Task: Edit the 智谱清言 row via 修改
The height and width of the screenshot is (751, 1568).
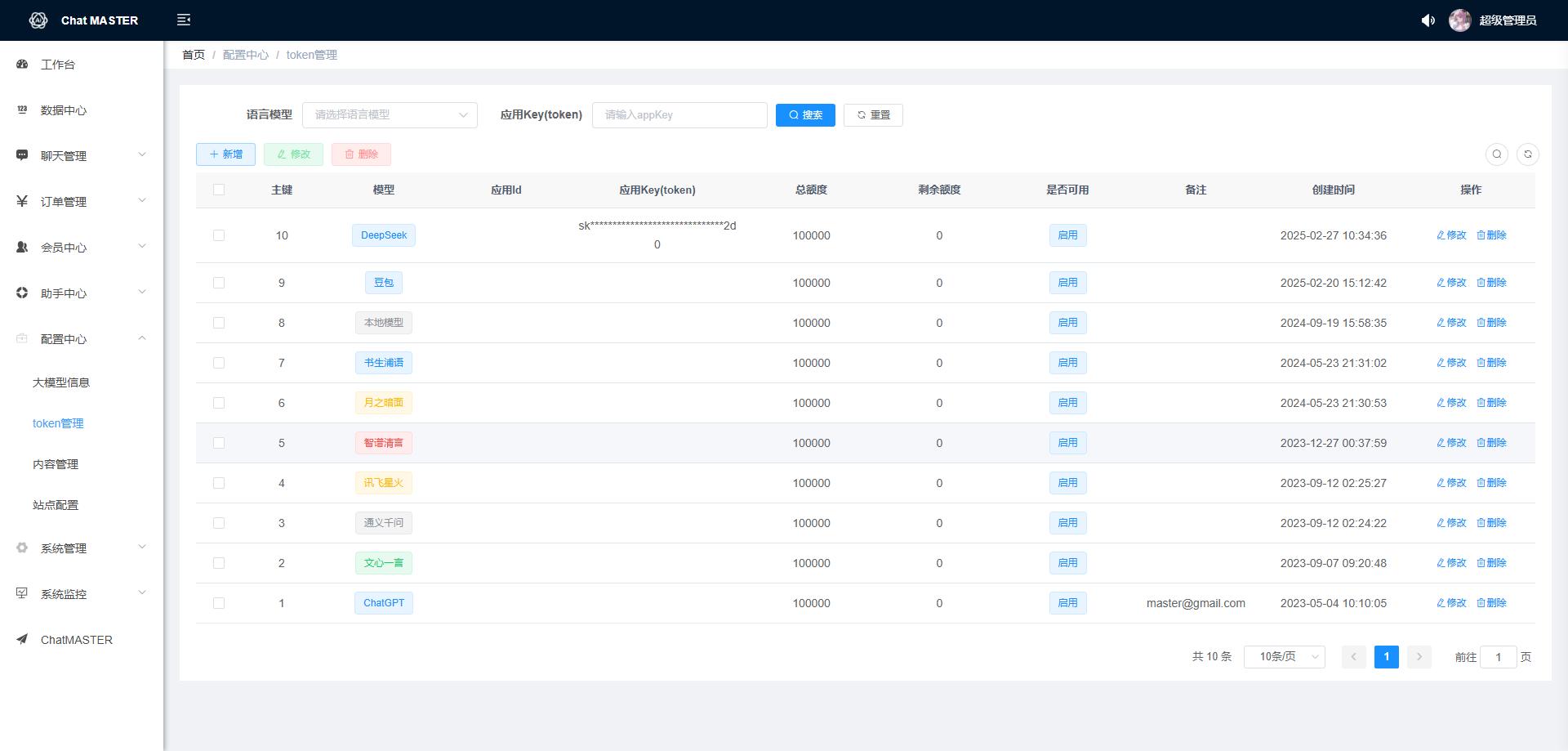Action: 1451,443
